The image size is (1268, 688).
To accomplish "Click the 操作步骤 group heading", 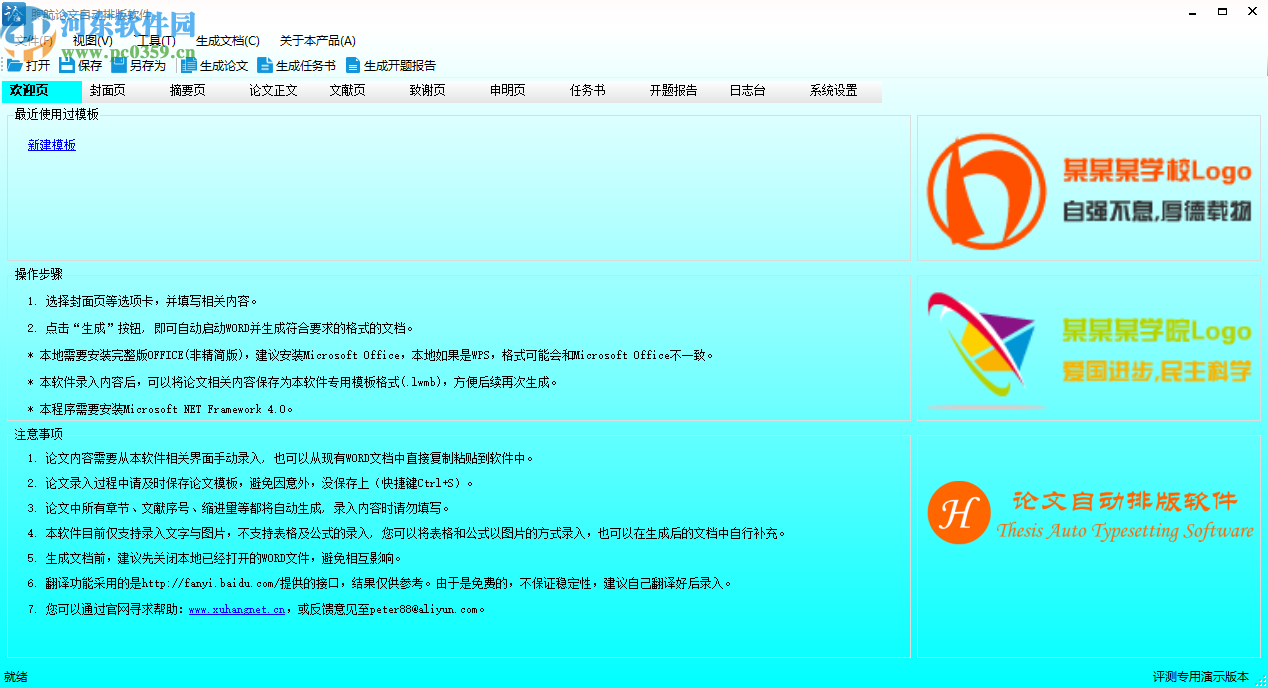I will 39,274.
